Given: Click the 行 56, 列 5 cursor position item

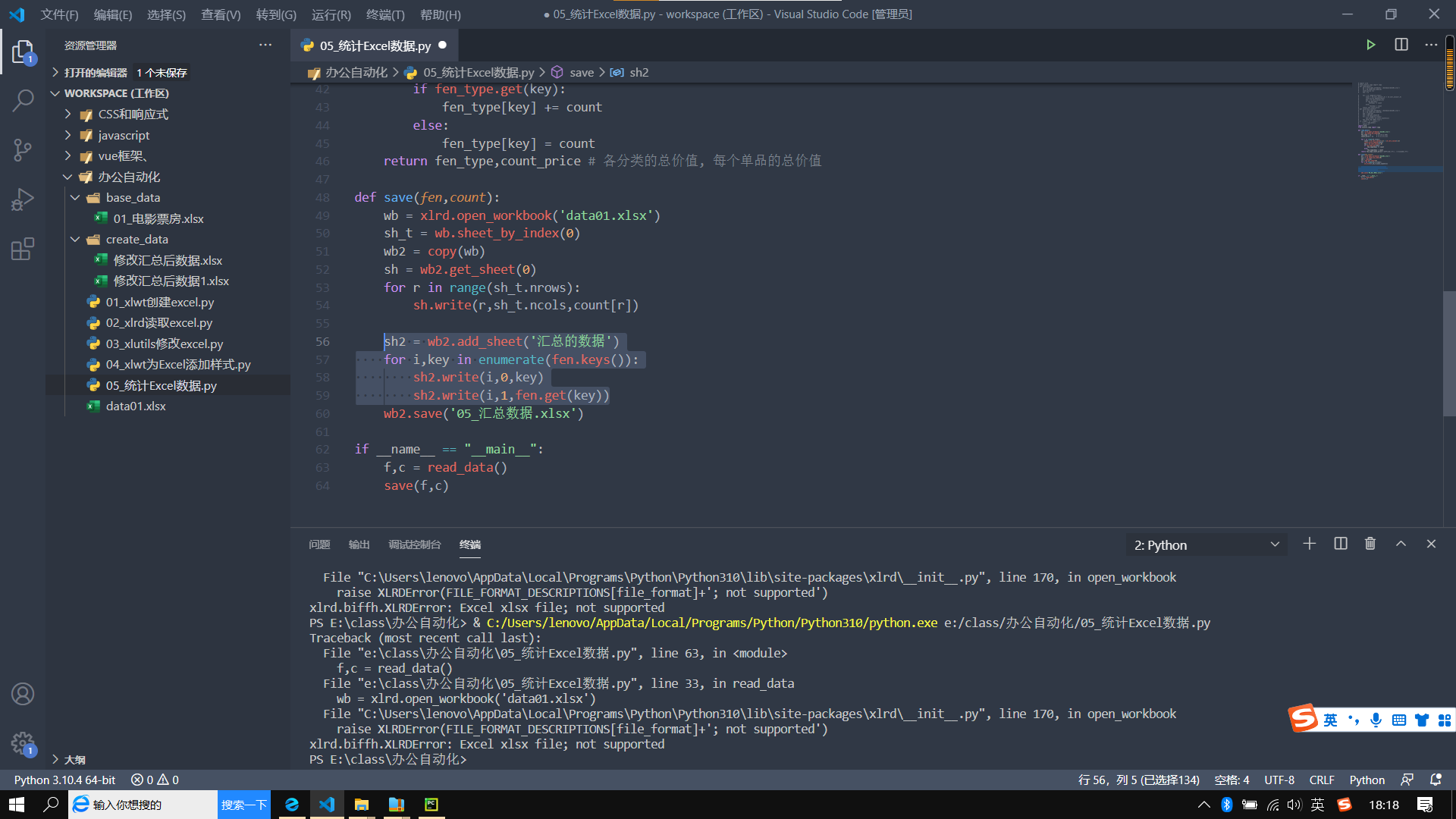Looking at the screenshot, I should [1139, 780].
